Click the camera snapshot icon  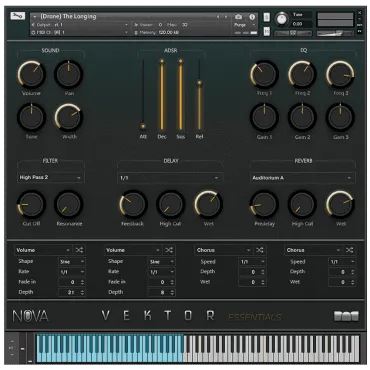click(x=238, y=17)
